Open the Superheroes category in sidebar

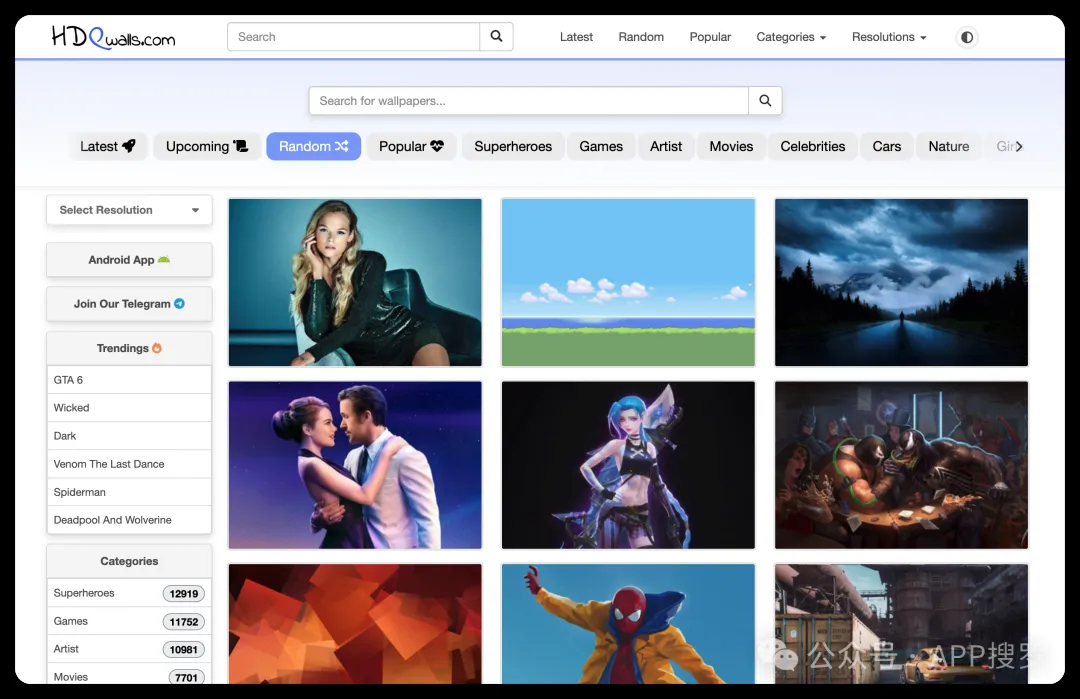129,593
